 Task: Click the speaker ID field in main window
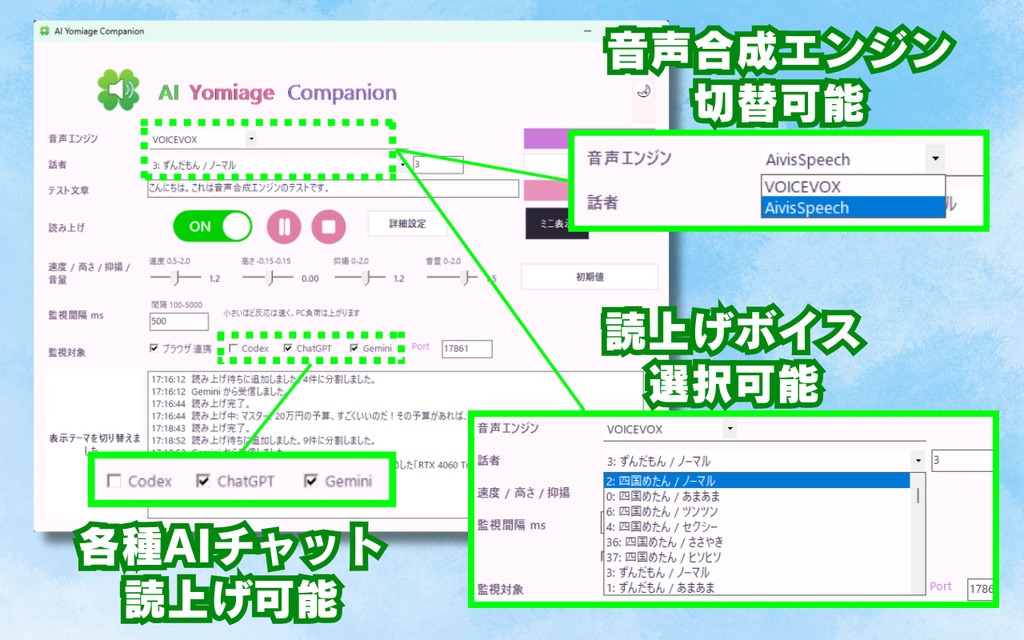click(x=438, y=165)
